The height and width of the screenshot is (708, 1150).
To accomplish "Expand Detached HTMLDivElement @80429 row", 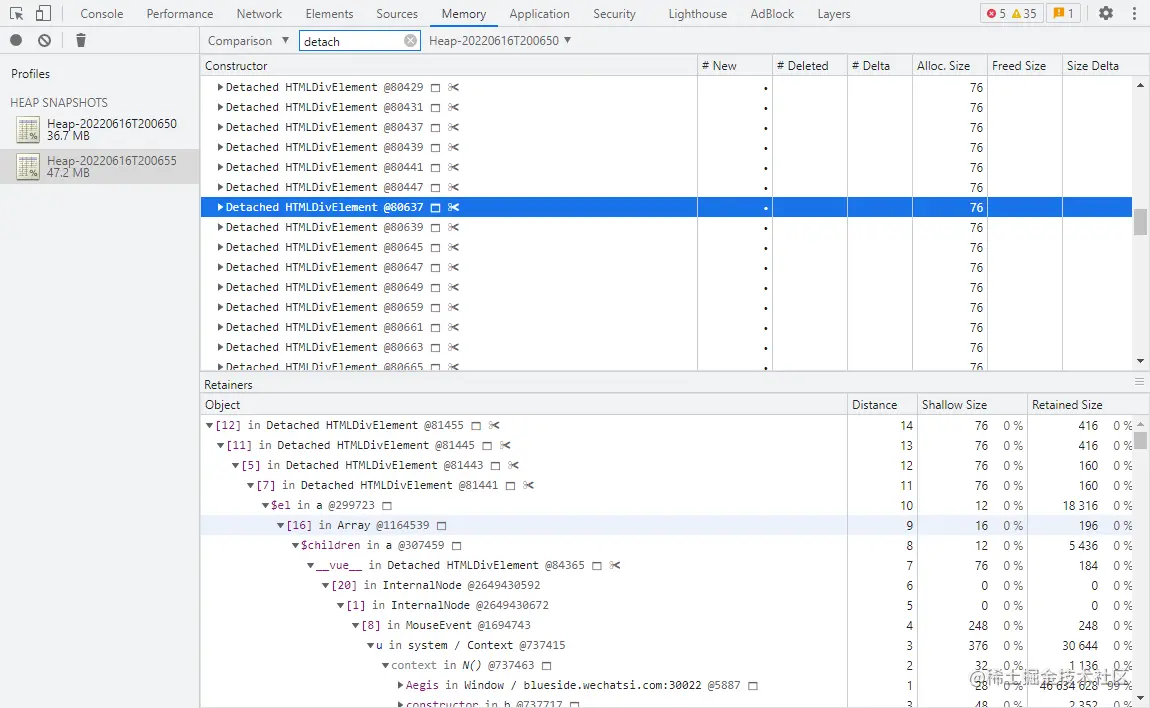I will pos(220,87).
